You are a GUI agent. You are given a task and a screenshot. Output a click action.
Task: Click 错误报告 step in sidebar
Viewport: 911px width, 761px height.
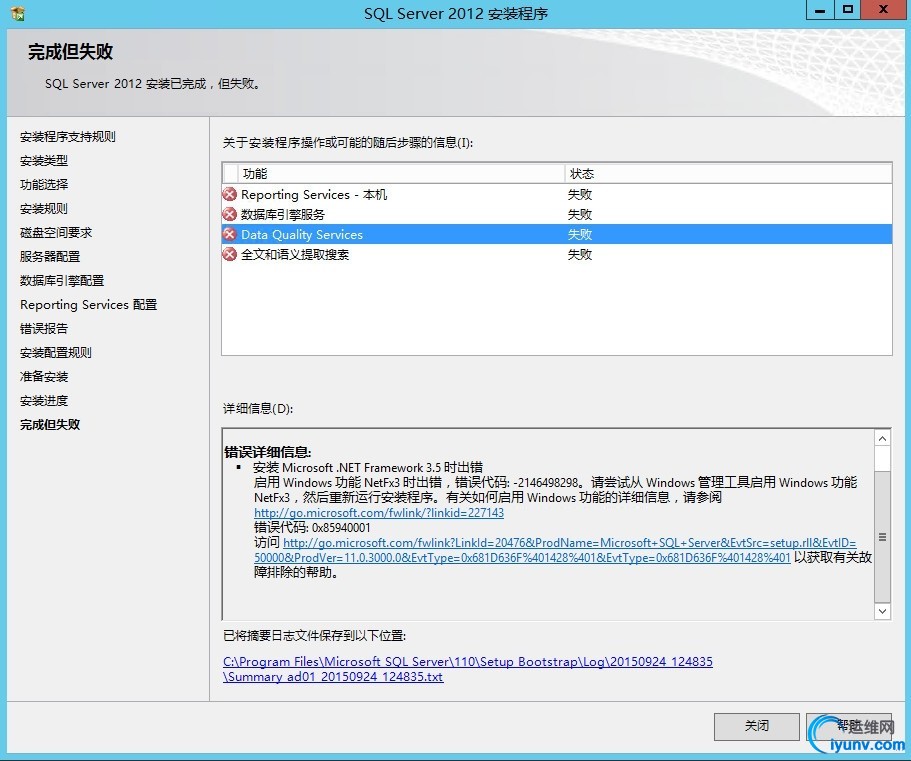[x=44, y=329]
